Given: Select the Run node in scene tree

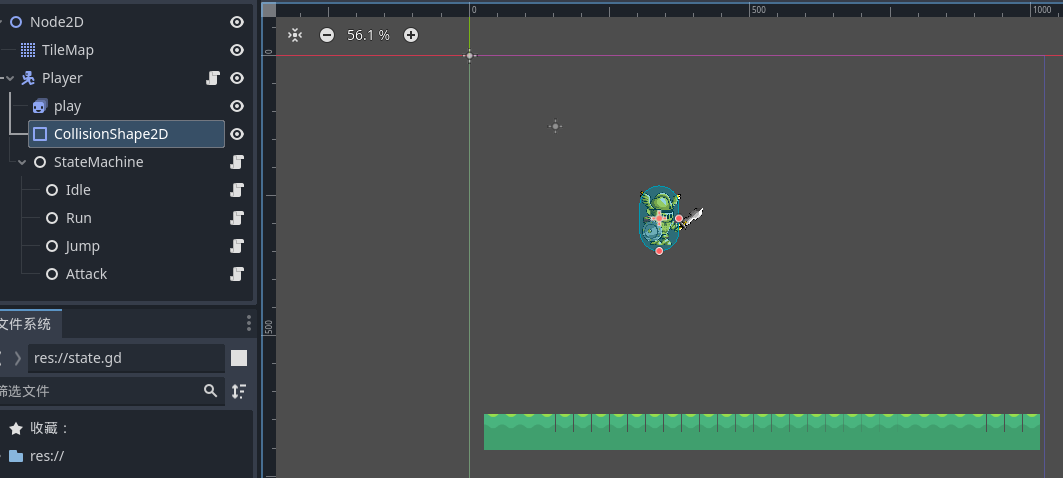Looking at the screenshot, I should point(78,218).
